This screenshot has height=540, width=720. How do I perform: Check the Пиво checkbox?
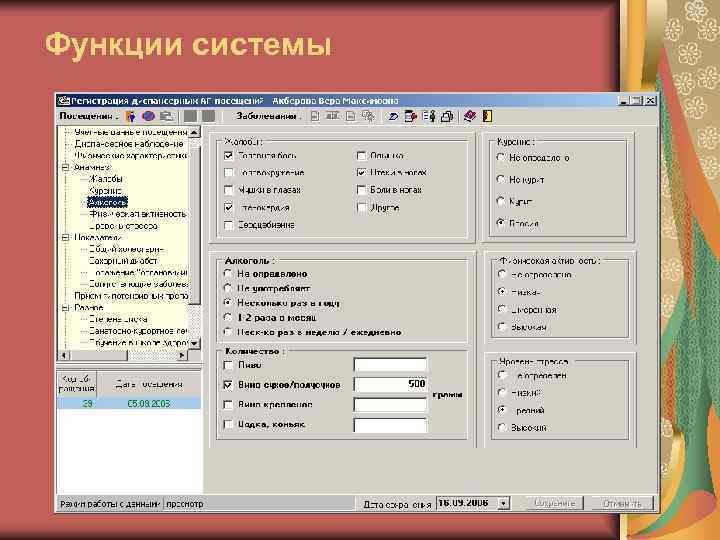coord(228,366)
